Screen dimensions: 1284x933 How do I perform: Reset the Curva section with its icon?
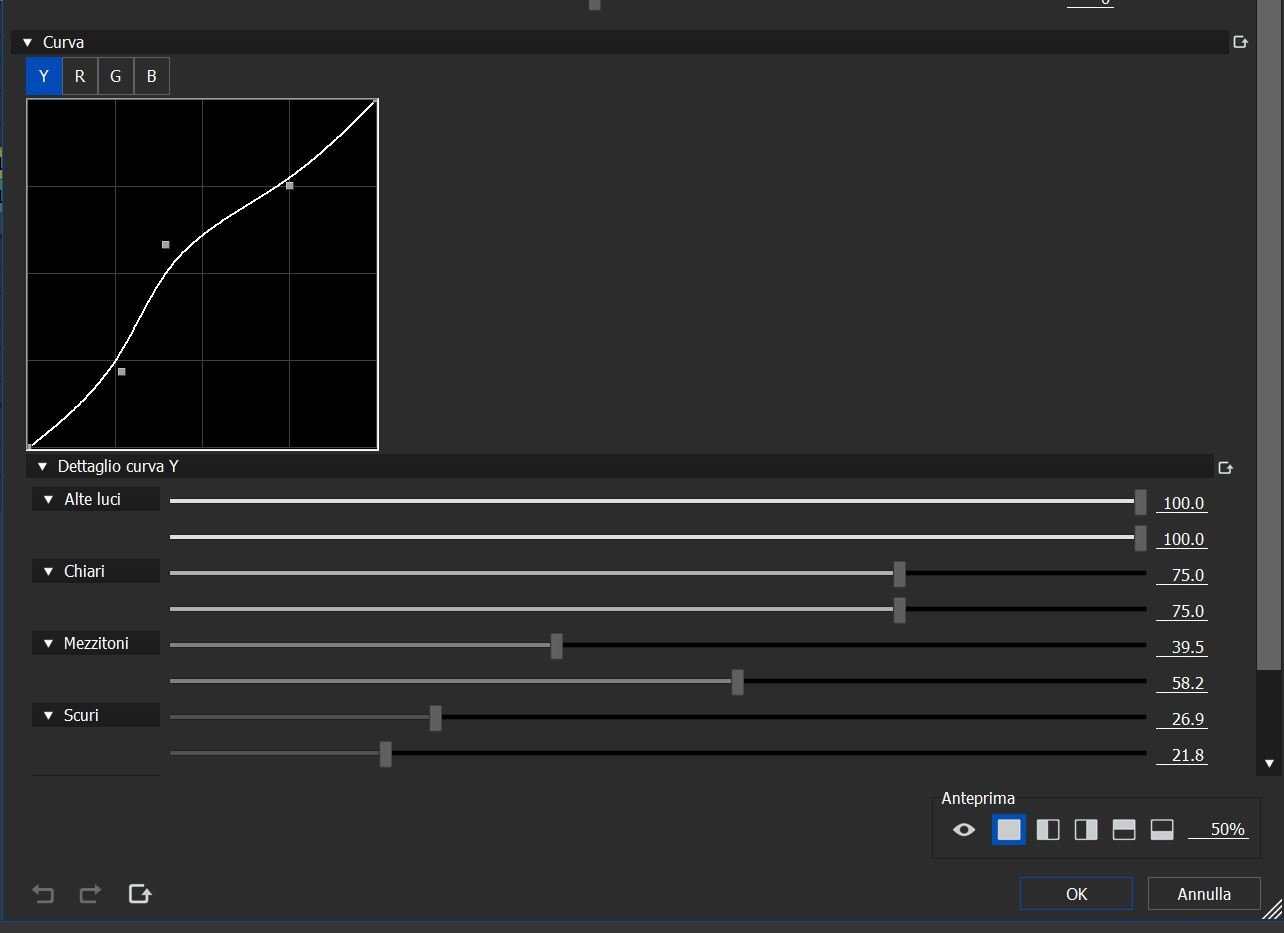click(1241, 42)
